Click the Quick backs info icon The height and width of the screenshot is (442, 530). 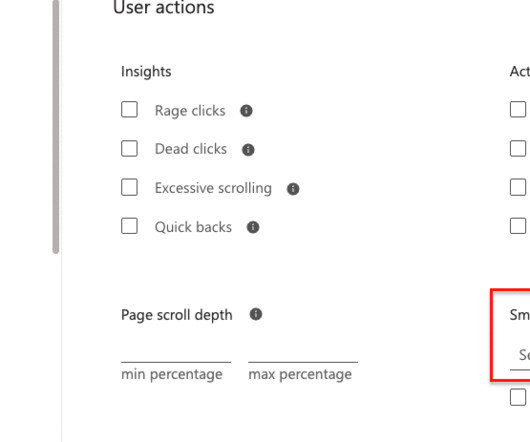tap(253, 227)
